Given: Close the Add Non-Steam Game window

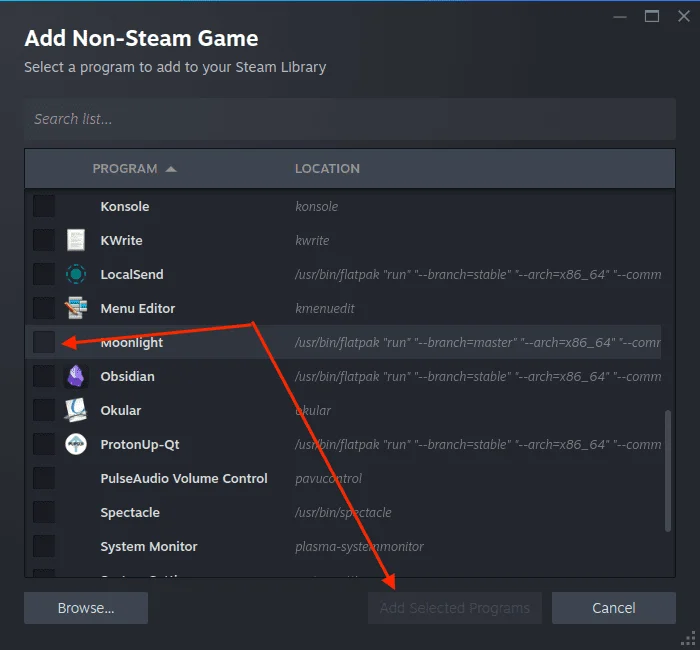Looking at the screenshot, I should (x=683, y=17).
